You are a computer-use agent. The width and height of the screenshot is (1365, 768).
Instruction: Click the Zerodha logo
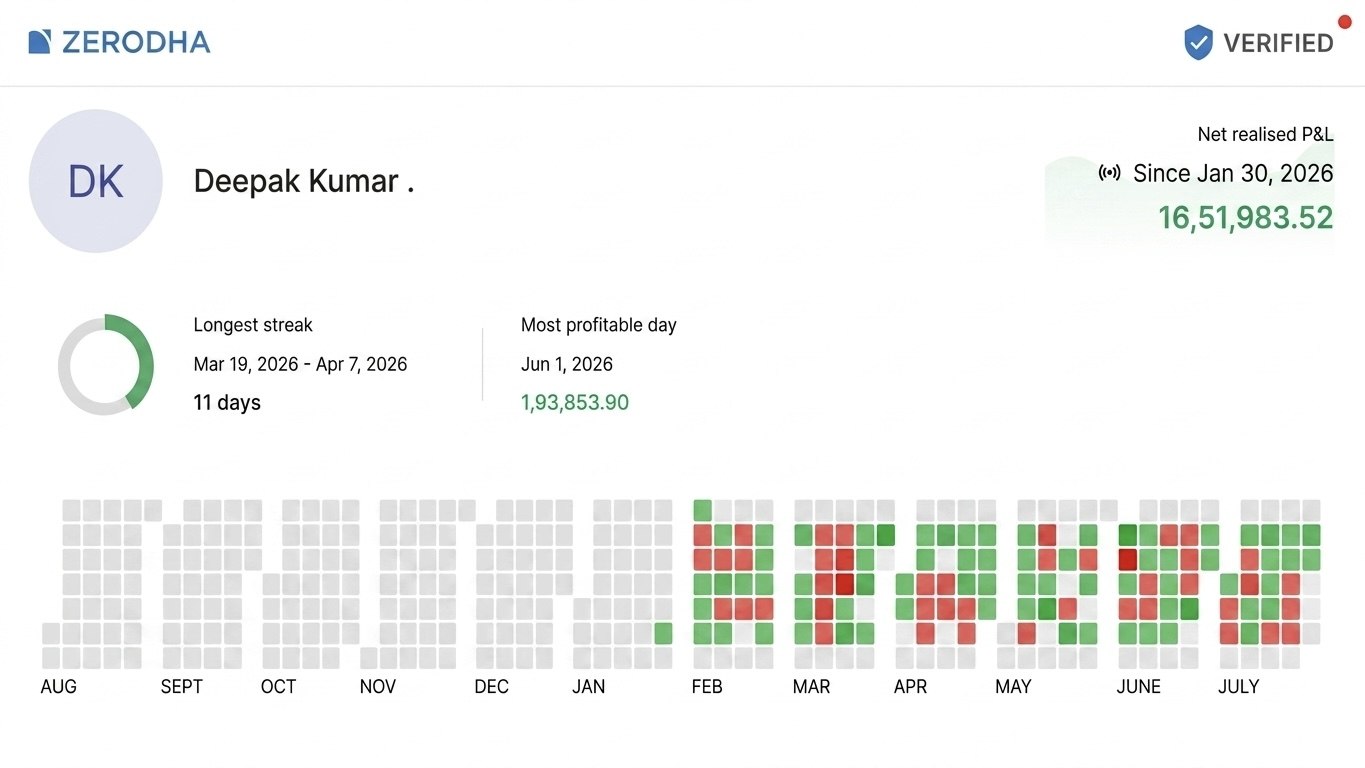[x=119, y=42]
